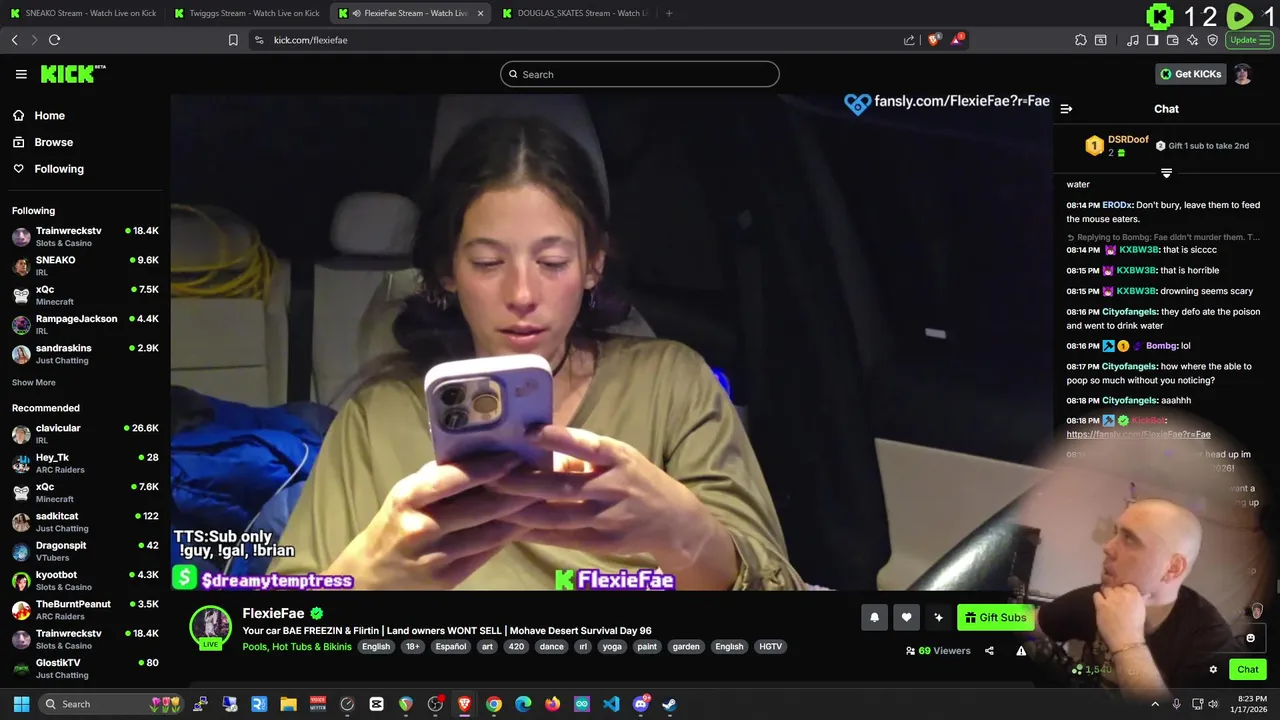Open sandraskins channel in sidebar
Image resolution: width=1280 pixels, height=720 pixels.
tap(85, 353)
